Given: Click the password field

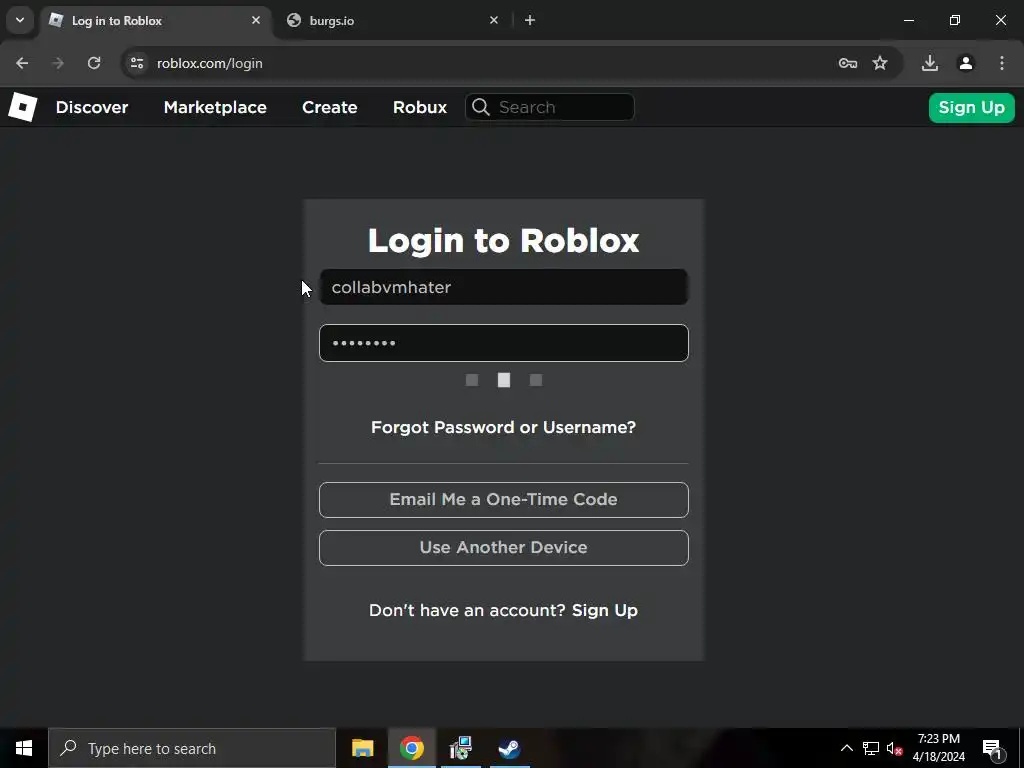Looking at the screenshot, I should [x=504, y=343].
